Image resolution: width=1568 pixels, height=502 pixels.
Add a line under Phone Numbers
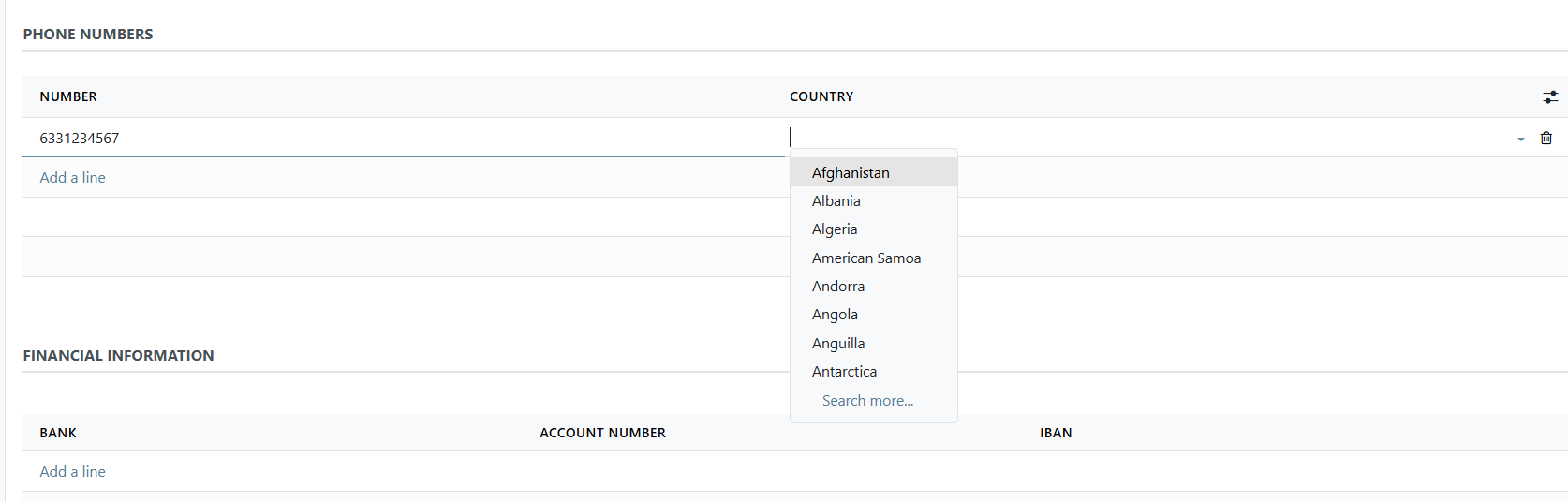click(72, 177)
